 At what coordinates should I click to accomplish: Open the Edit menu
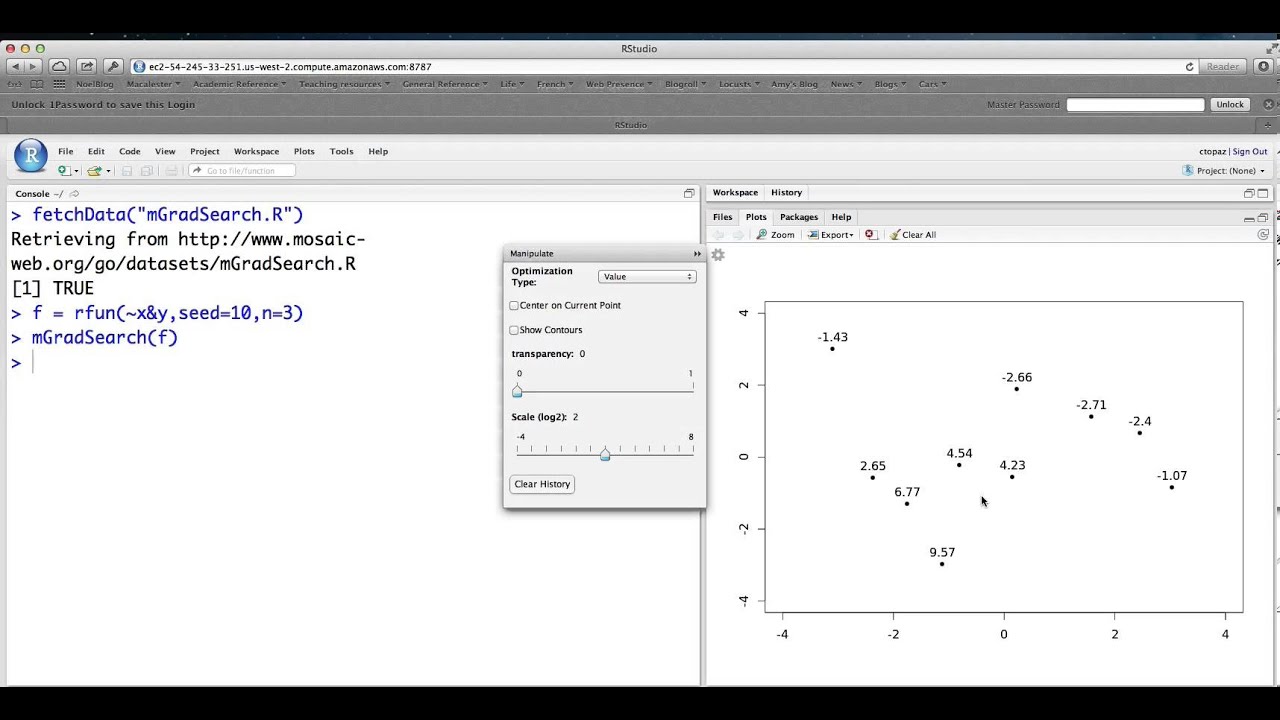96,151
